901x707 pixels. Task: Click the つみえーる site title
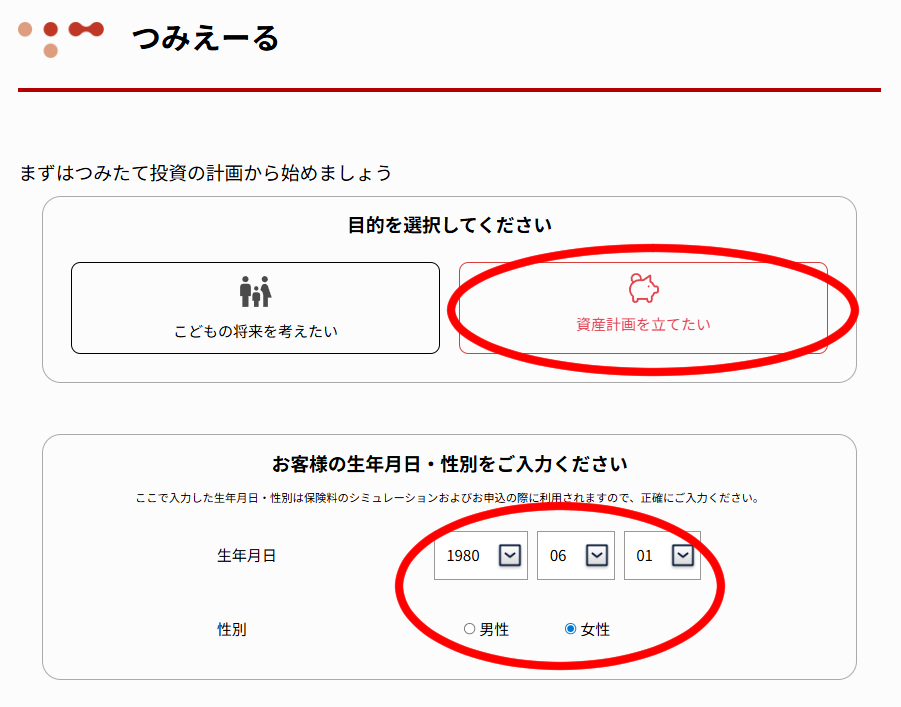click(205, 39)
